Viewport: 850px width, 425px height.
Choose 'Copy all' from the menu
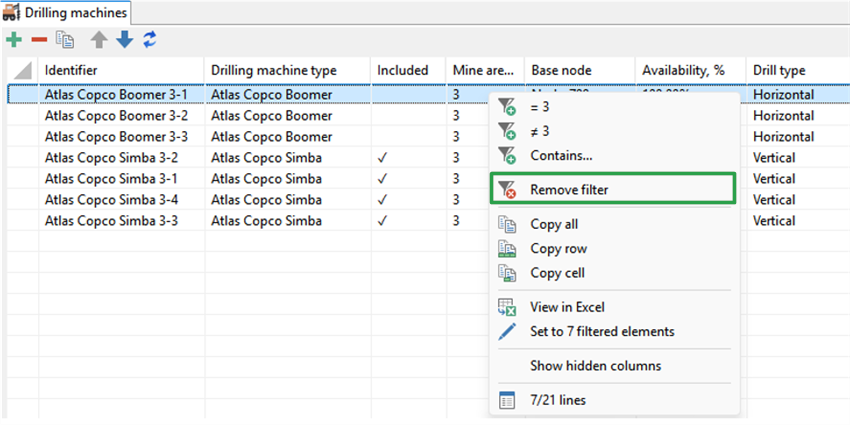(x=615, y=224)
